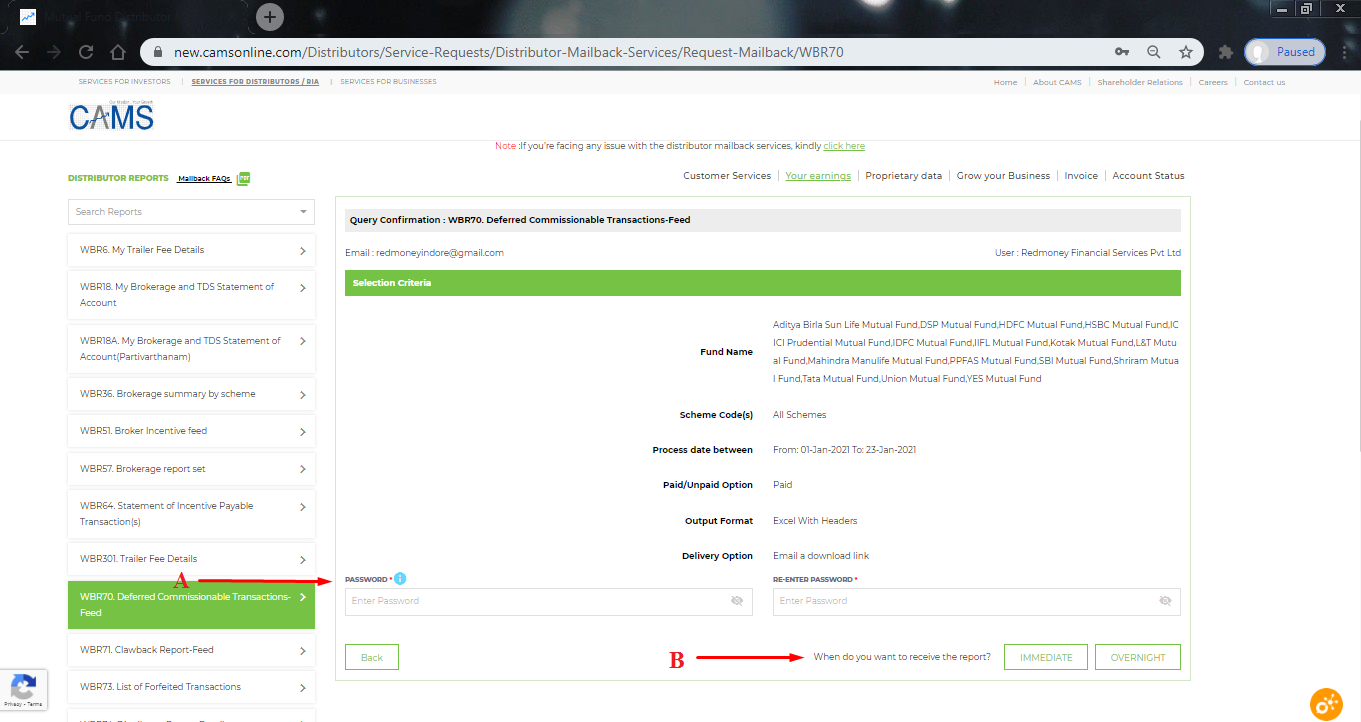Viewport: 1361px width, 722px height.
Task: Expand WBR18A Partivarthanam statement item
Action: (191, 349)
